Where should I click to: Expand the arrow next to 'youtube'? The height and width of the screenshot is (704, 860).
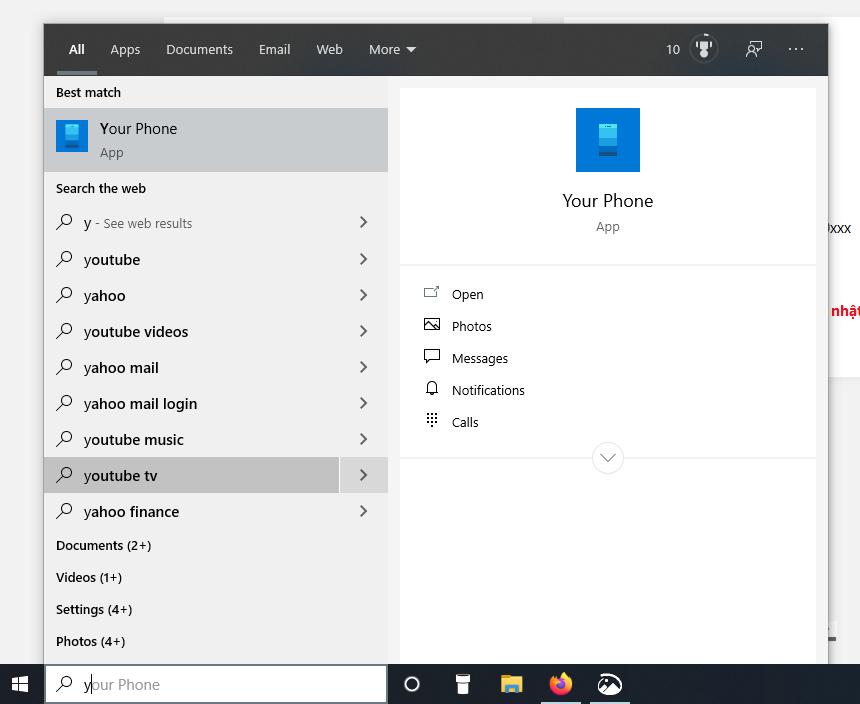[363, 259]
